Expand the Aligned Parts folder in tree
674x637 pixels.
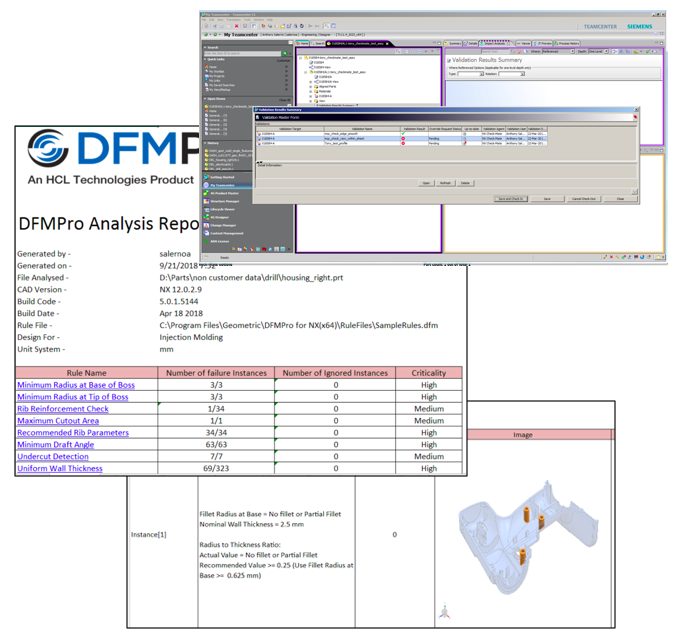(311, 86)
